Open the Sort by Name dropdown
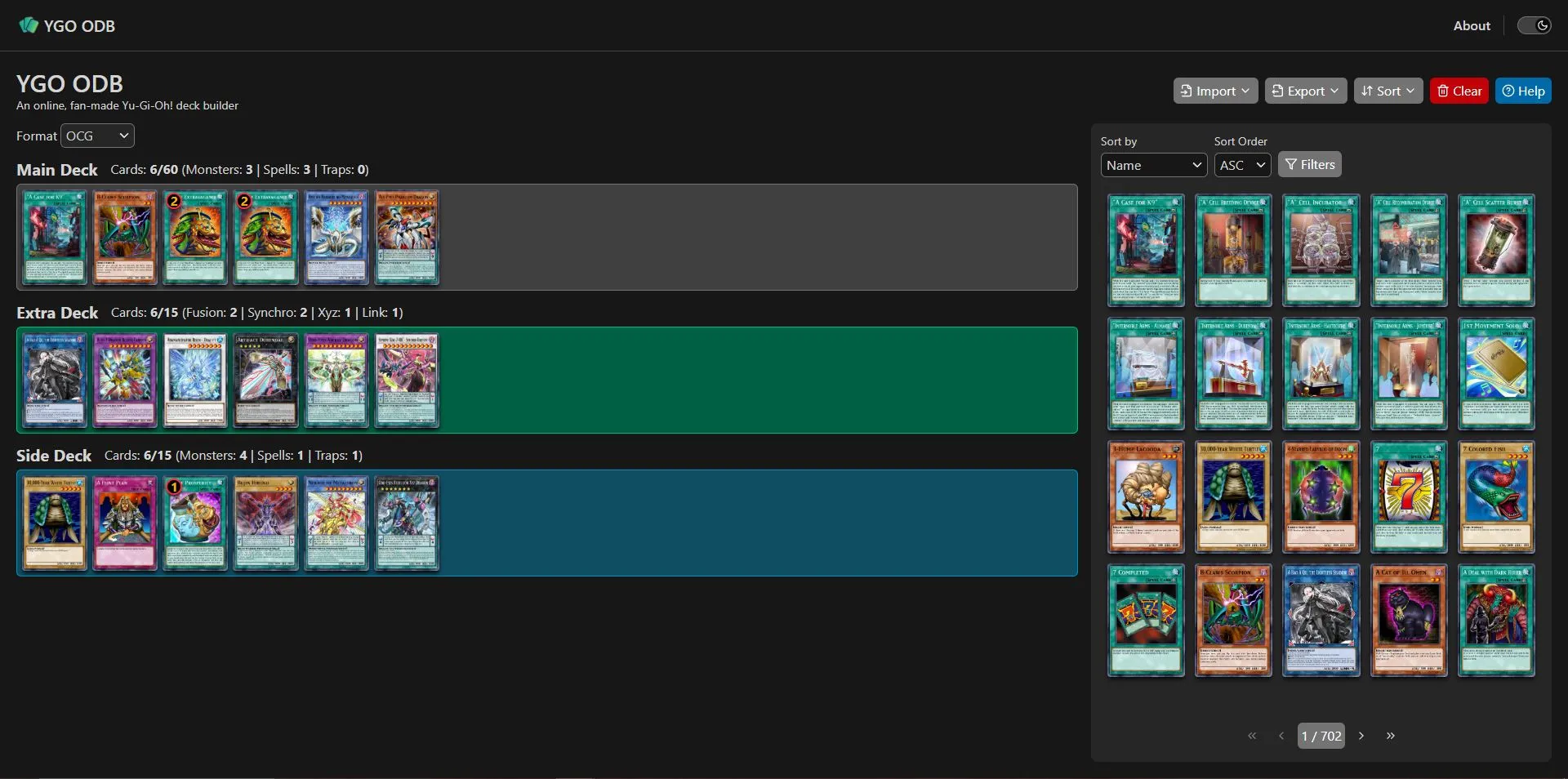 tap(1153, 165)
